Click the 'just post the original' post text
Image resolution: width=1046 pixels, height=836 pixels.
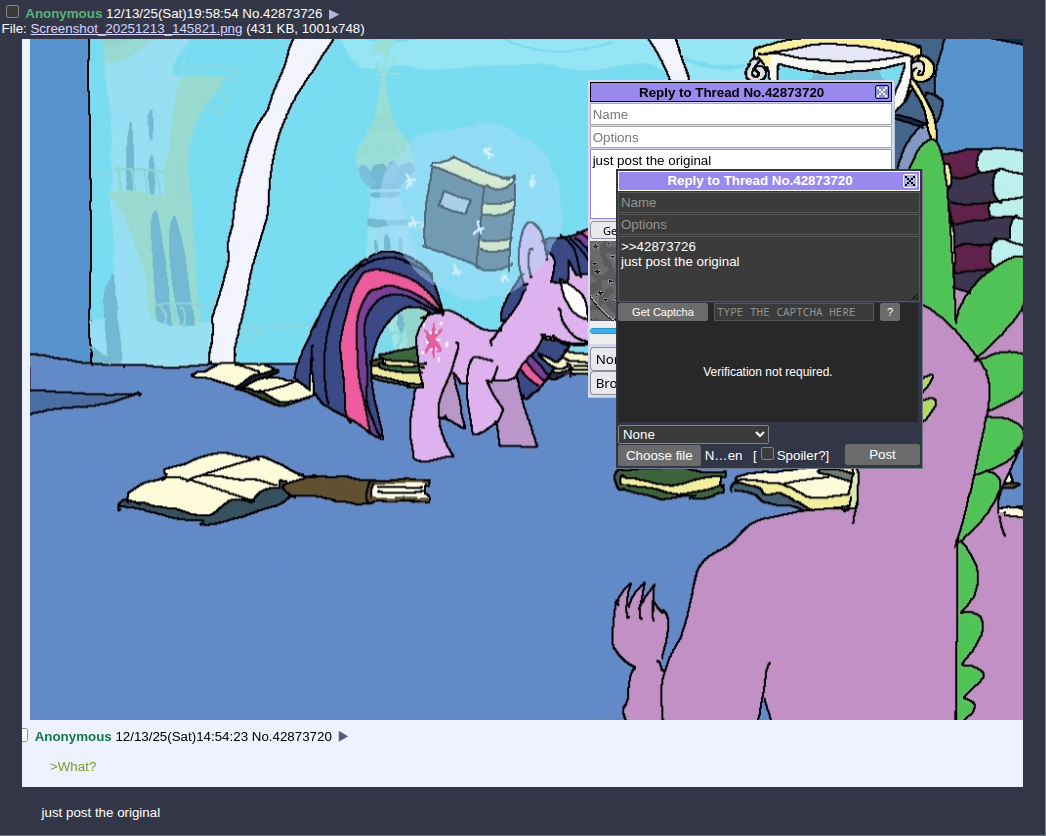click(x=101, y=813)
